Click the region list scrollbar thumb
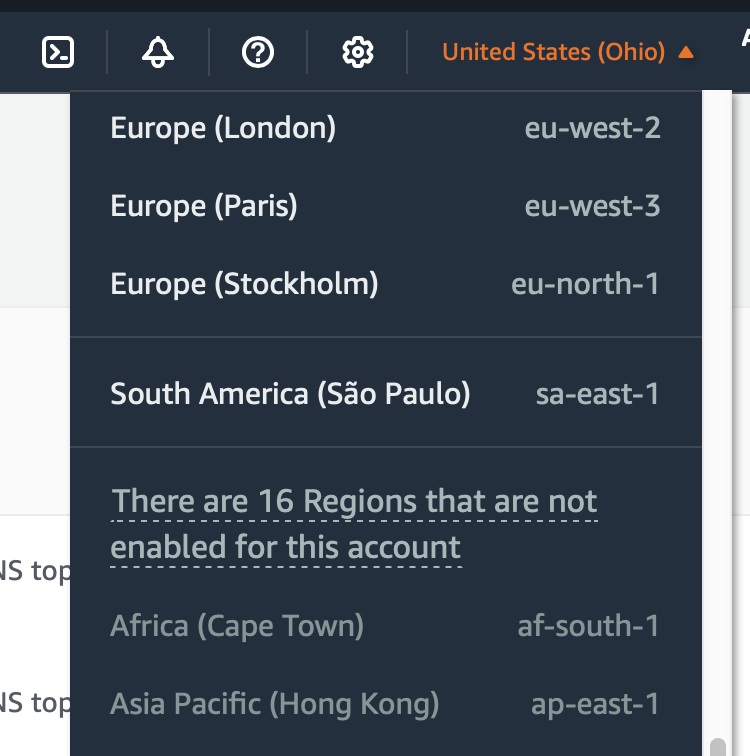 point(717,747)
